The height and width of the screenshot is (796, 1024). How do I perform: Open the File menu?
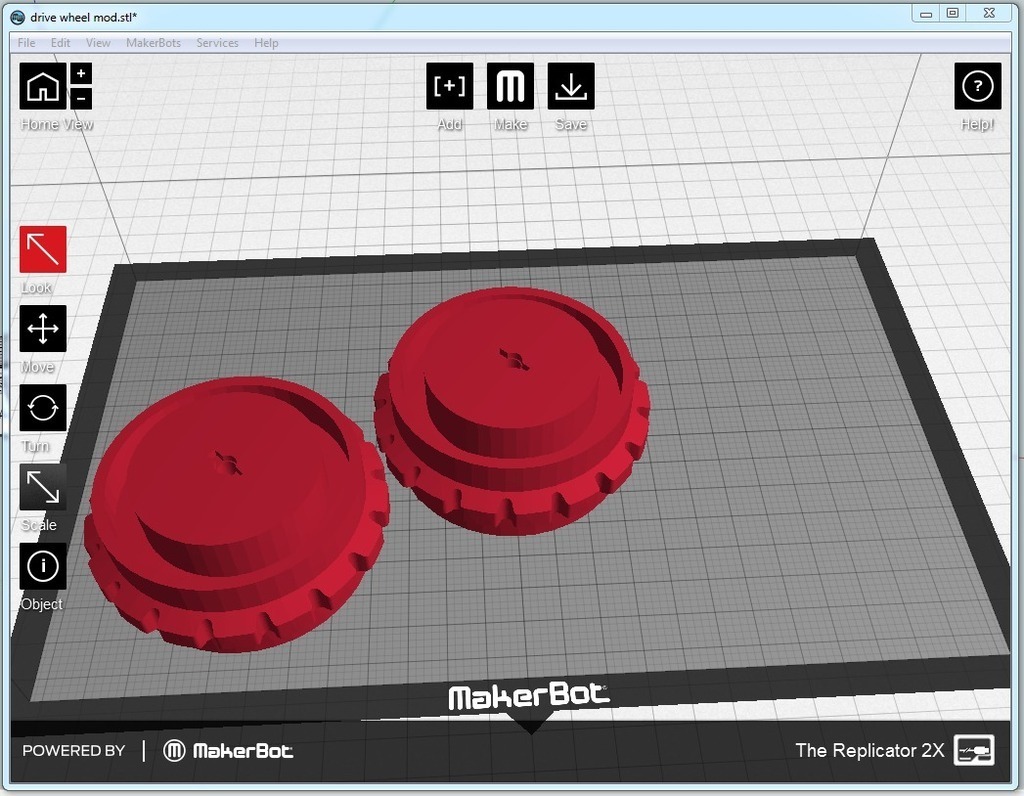[x=25, y=42]
